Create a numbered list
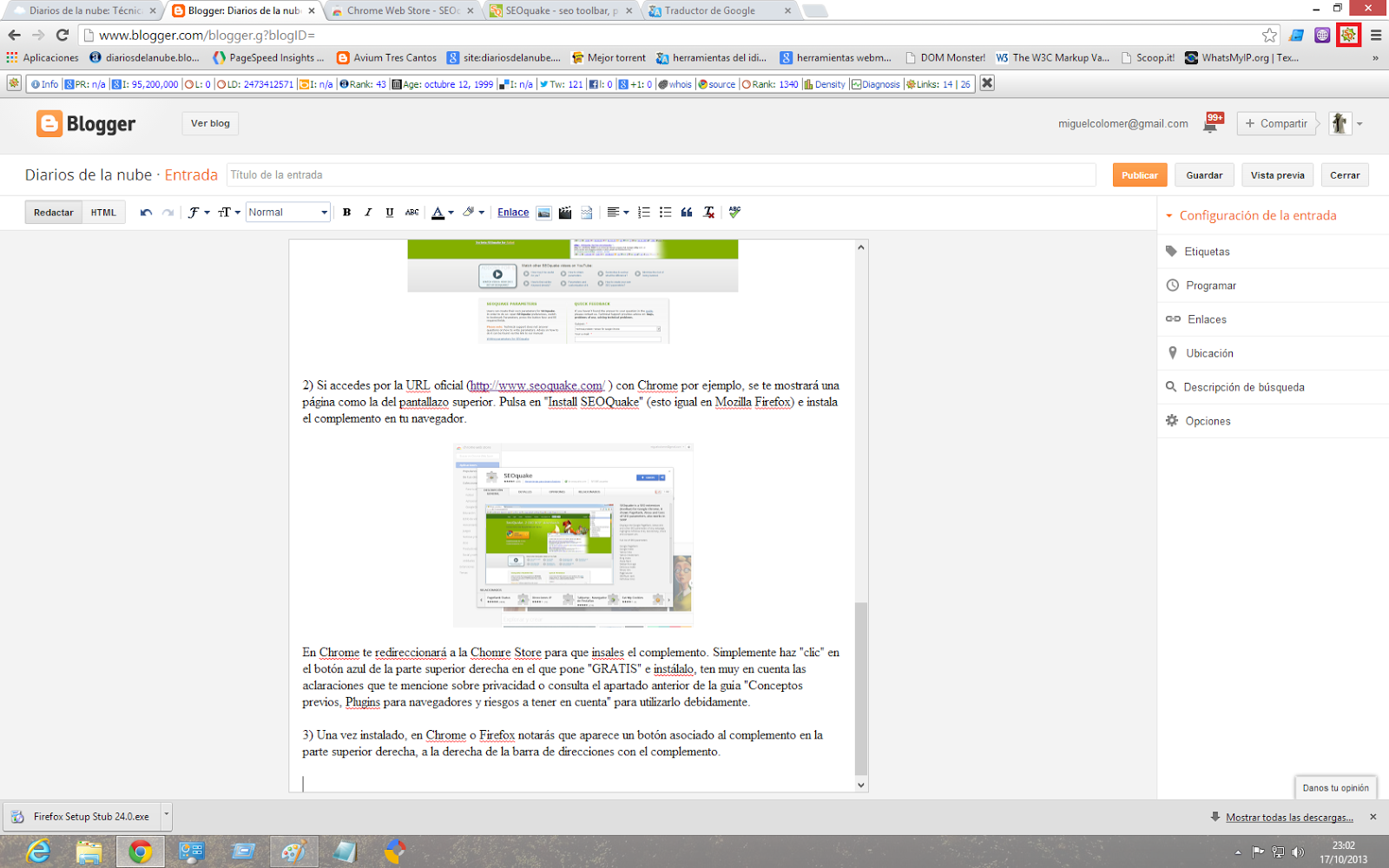Image resolution: width=1389 pixels, height=868 pixels. coord(643,213)
